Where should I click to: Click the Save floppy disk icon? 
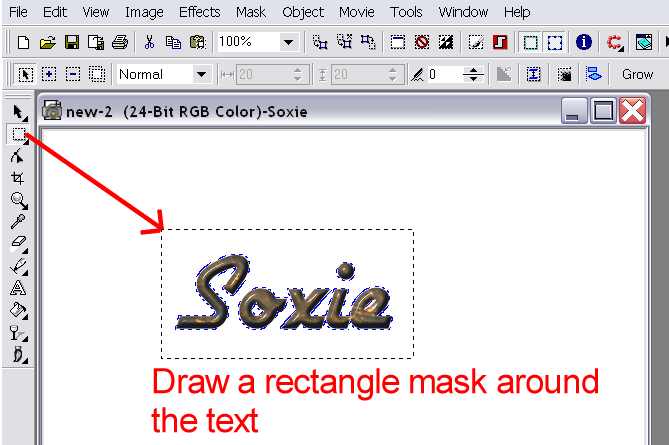(72, 43)
